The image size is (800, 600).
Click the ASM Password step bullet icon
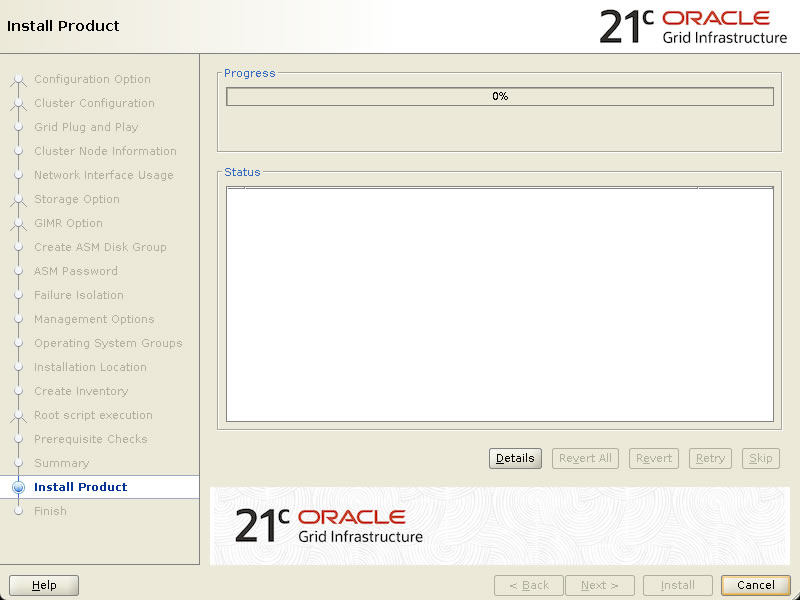tap(18, 271)
